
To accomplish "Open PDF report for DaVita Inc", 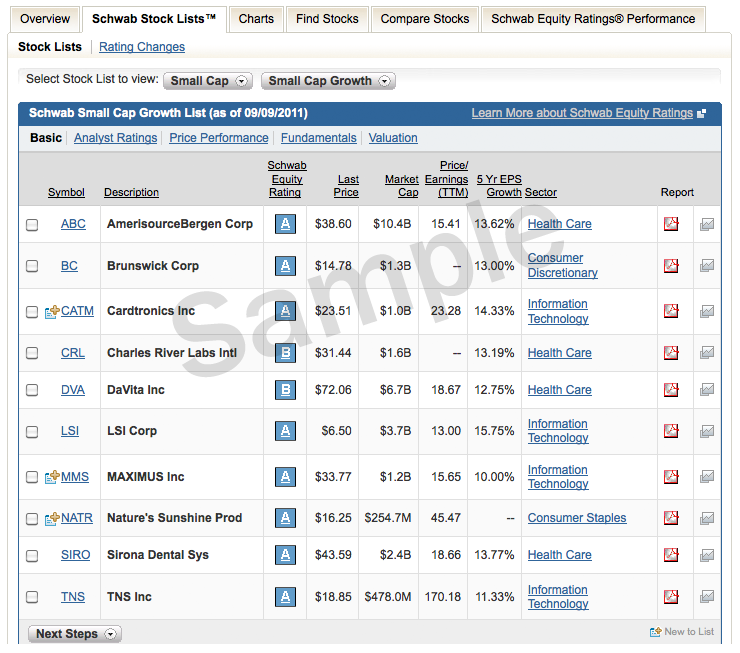I will tap(671, 390).
